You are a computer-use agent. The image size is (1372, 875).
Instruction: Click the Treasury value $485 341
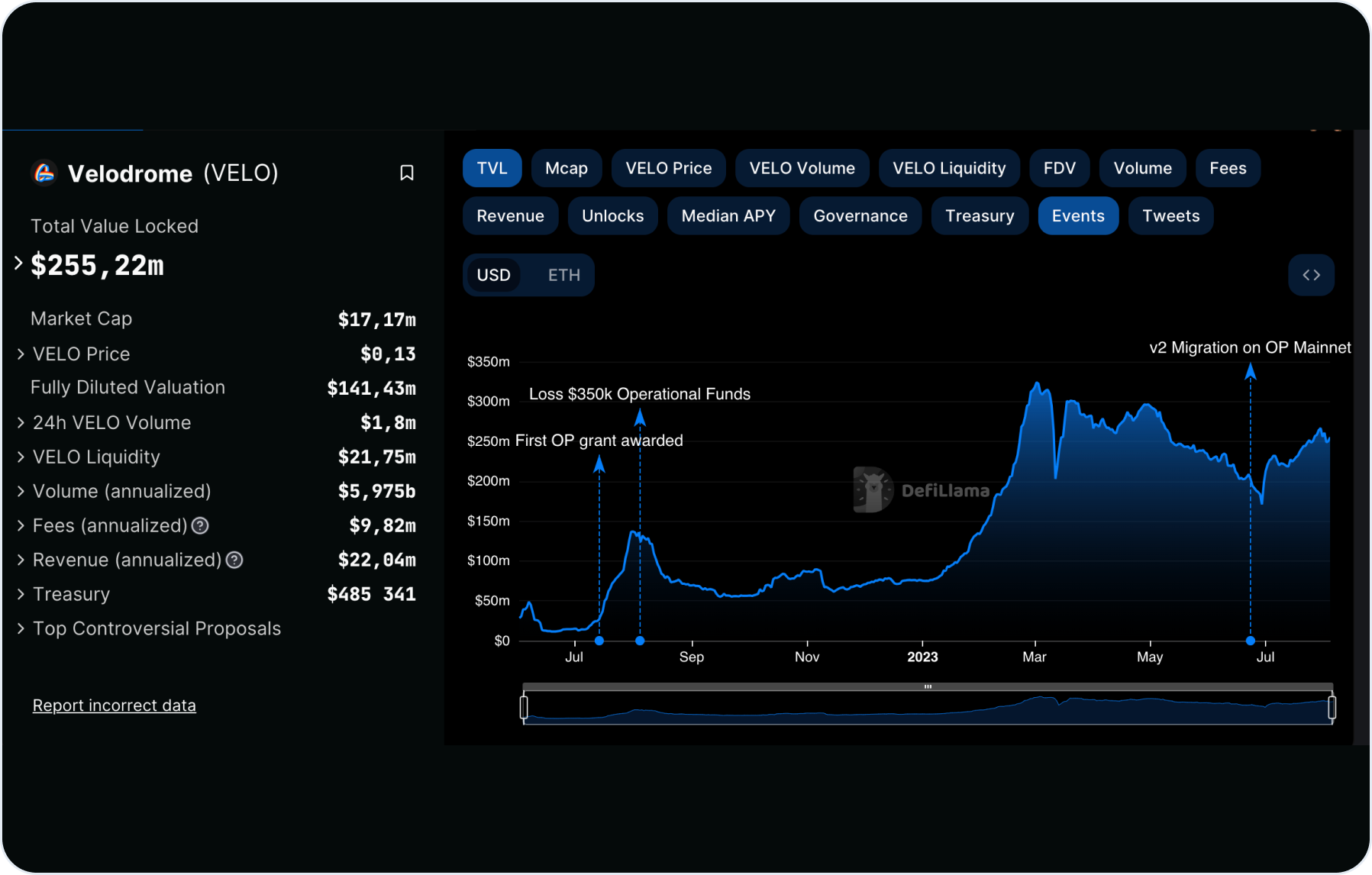[x=372, y=594]
